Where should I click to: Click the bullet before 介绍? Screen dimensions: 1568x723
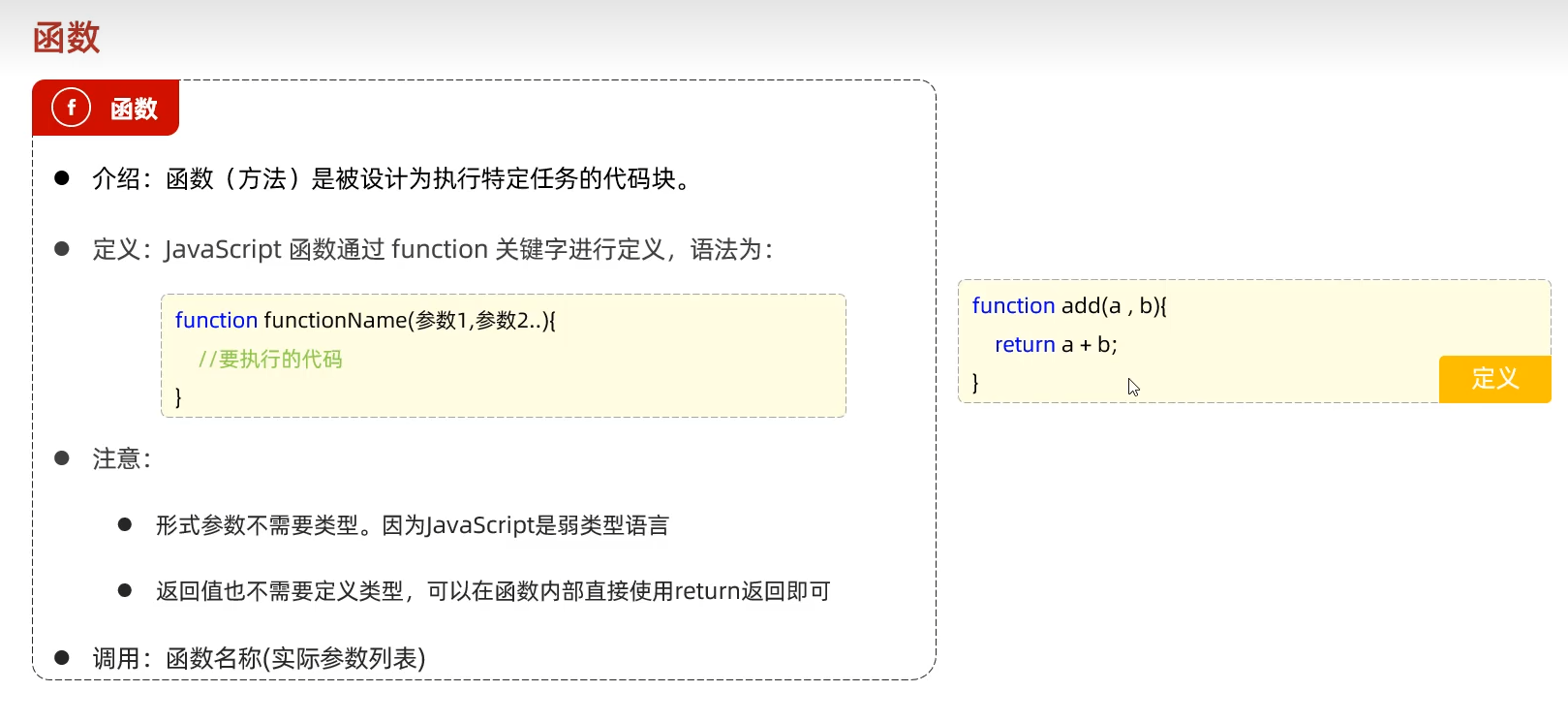point(62,178)
